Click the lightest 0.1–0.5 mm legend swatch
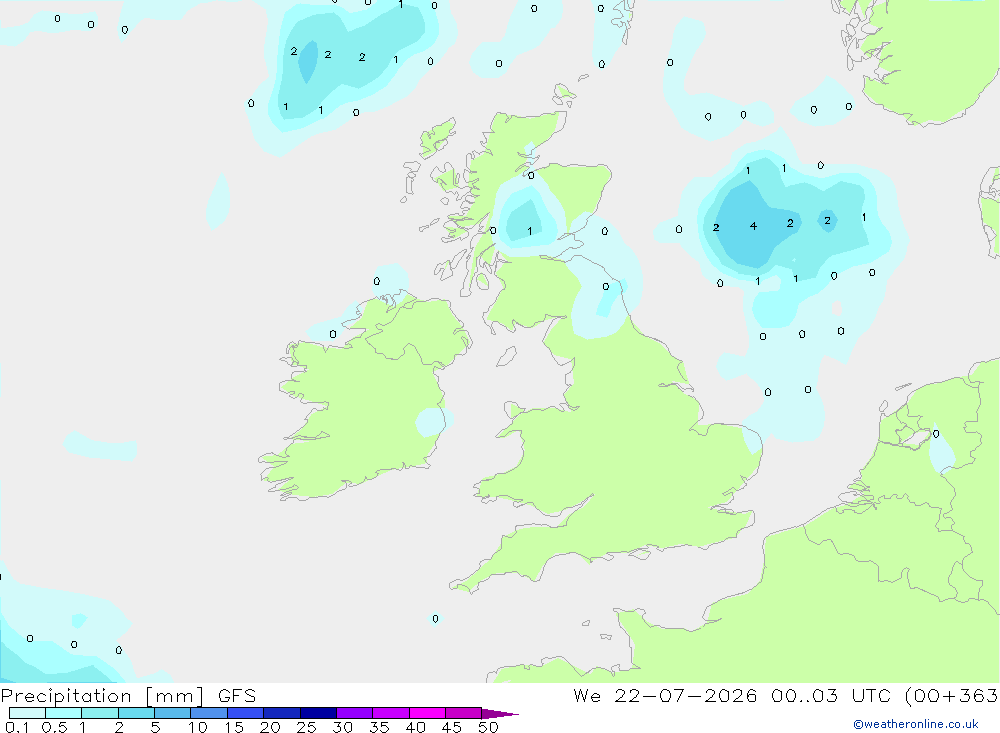 coord(27,713)
